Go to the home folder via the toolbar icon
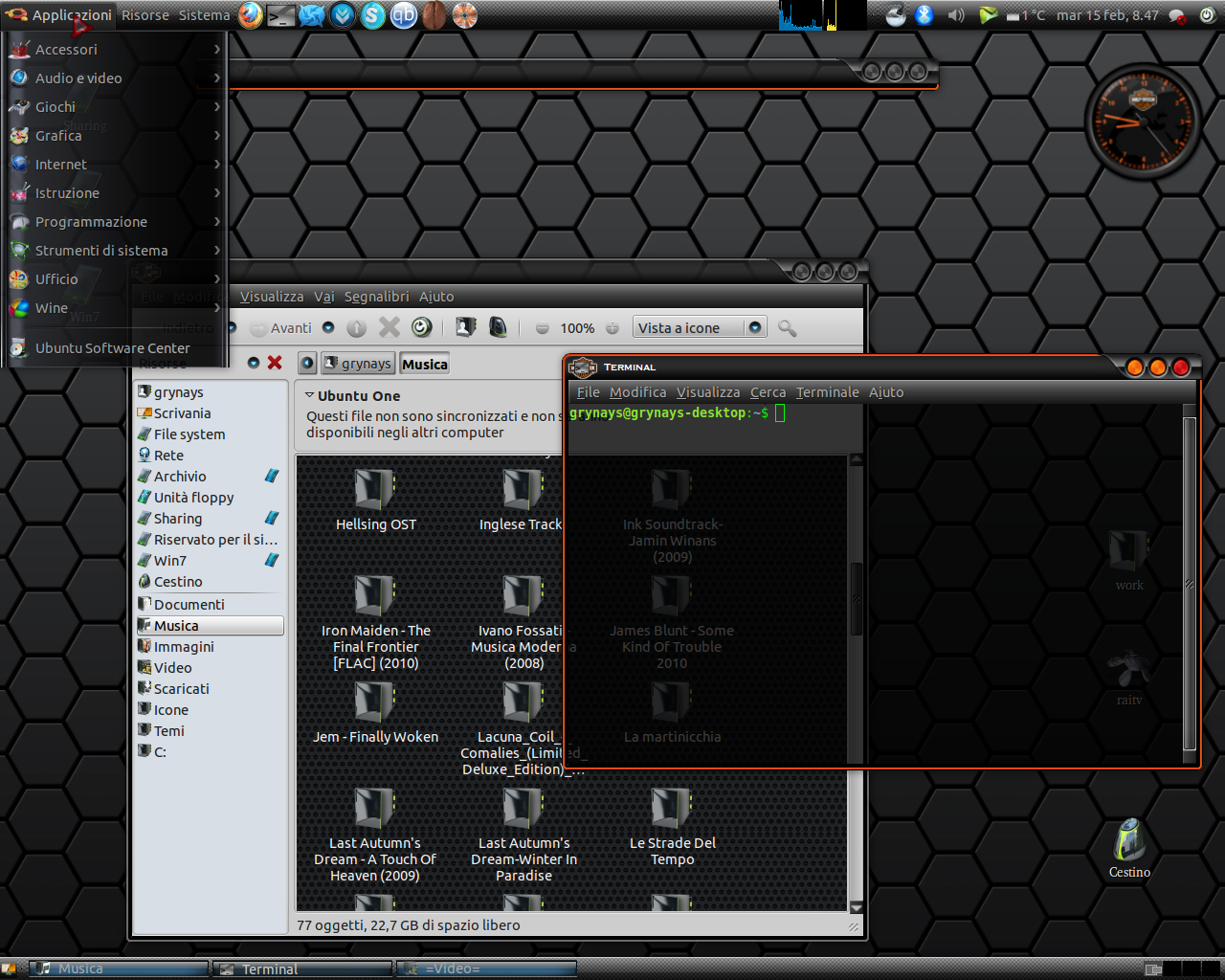The width and height of the screenshot is (1225, 980). [x=466, y=327]
